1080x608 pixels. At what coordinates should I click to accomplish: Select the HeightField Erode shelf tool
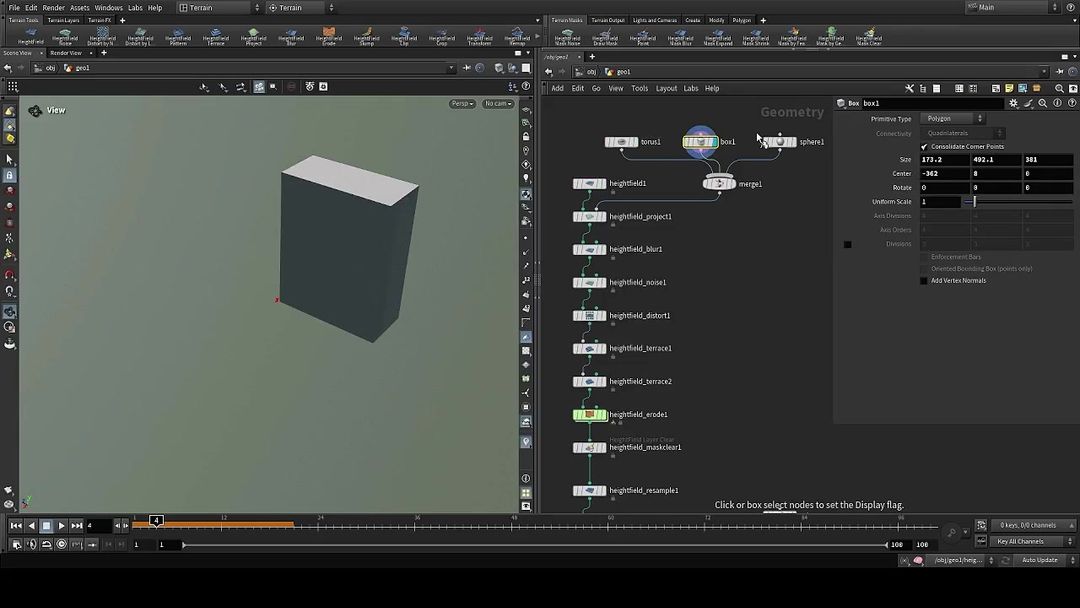coord(329,36)
